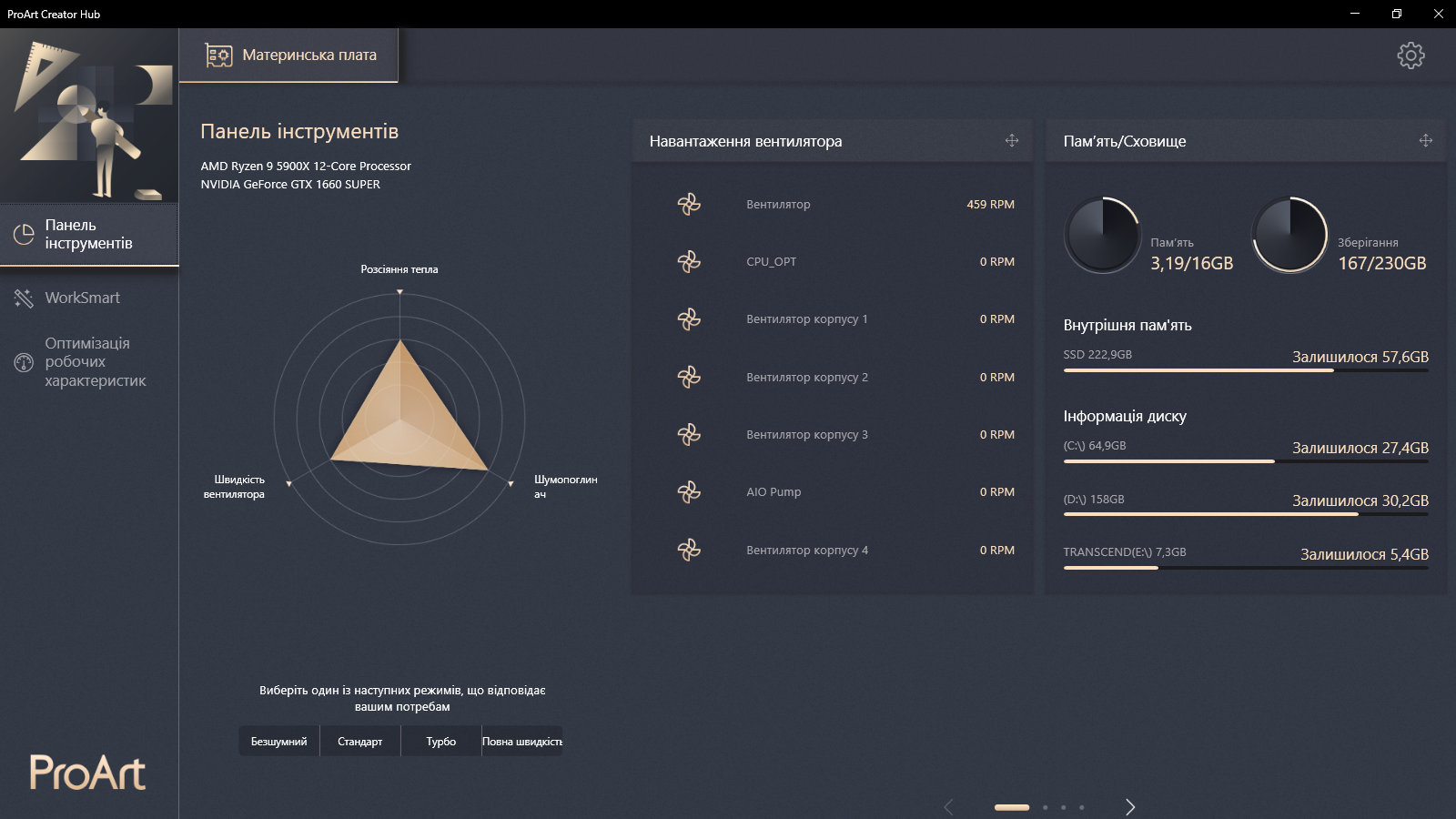Click the memory usage circular gauge

tap(1102, 235)
